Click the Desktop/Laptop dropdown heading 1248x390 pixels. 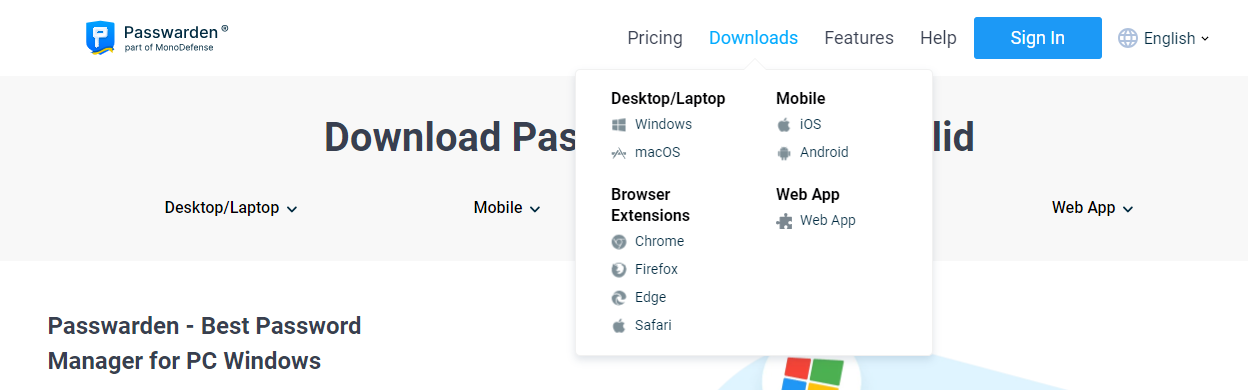point(668,98)
